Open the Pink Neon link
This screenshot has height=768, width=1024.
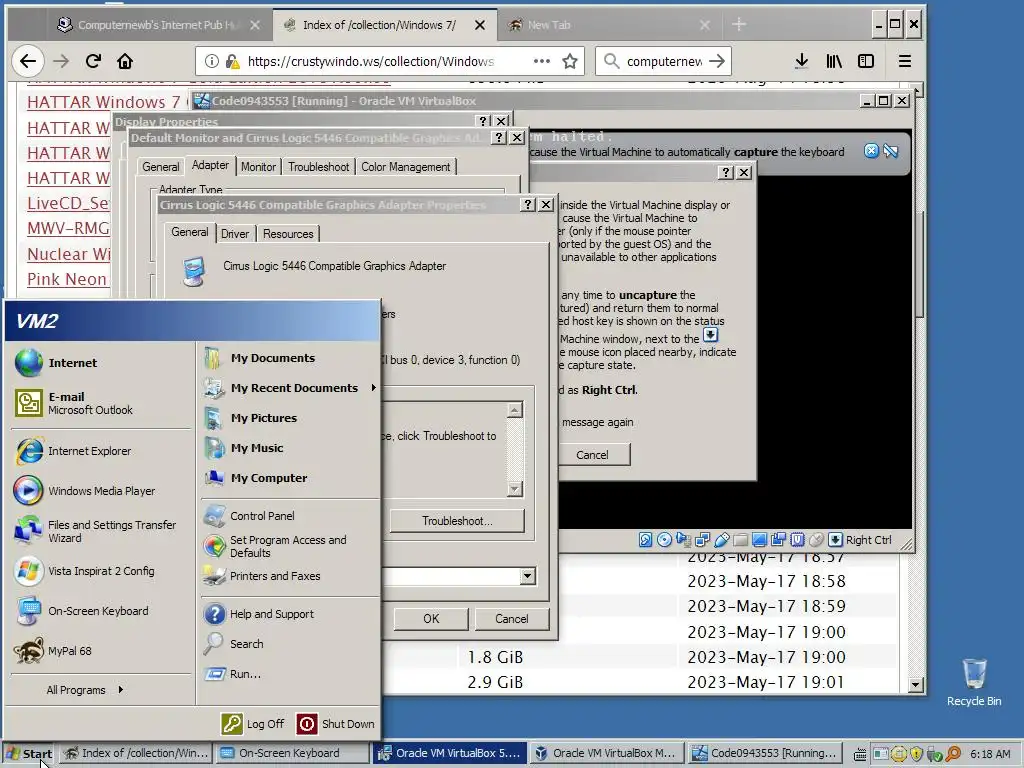point(67,280)
